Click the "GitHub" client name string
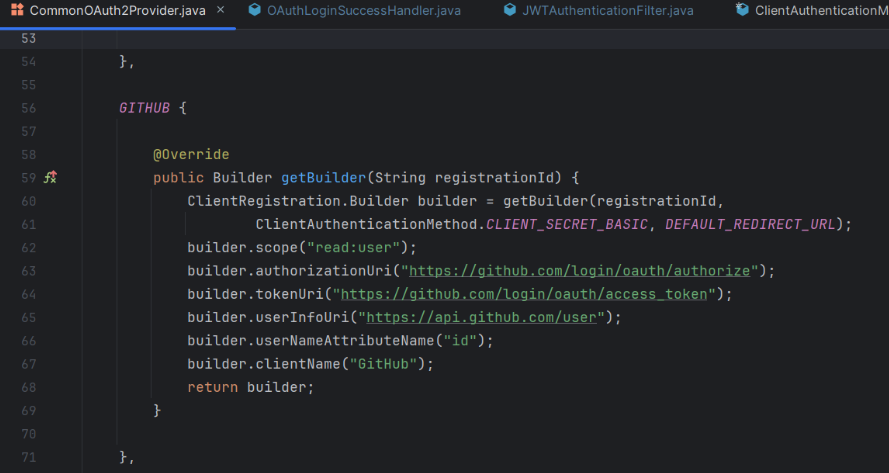 [384, 364]
